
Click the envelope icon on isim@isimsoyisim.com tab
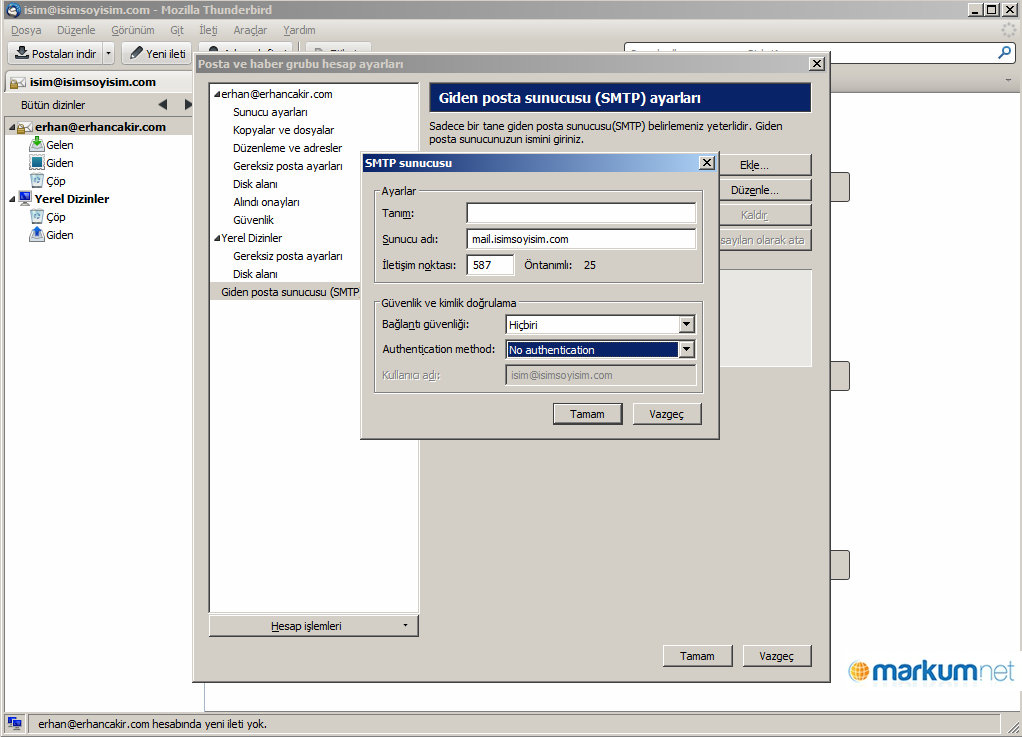pyautogui.click(x=18, y=82)
